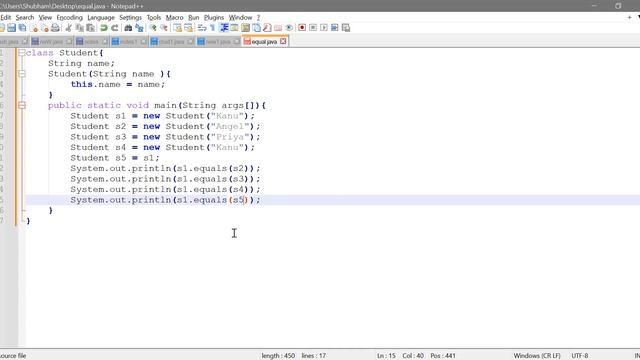Viewport: 640px width, 360px height.
Task: Run macro multiple times icon
Action: tap(335, 28)
